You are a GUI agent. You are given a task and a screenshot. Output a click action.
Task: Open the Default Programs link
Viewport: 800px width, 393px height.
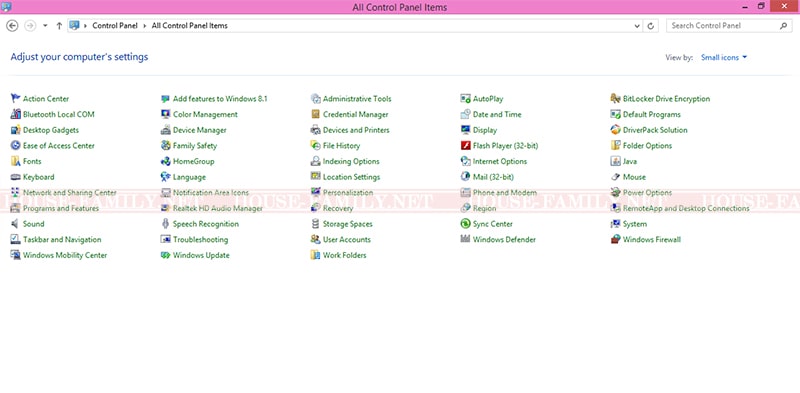coord(652,114)
